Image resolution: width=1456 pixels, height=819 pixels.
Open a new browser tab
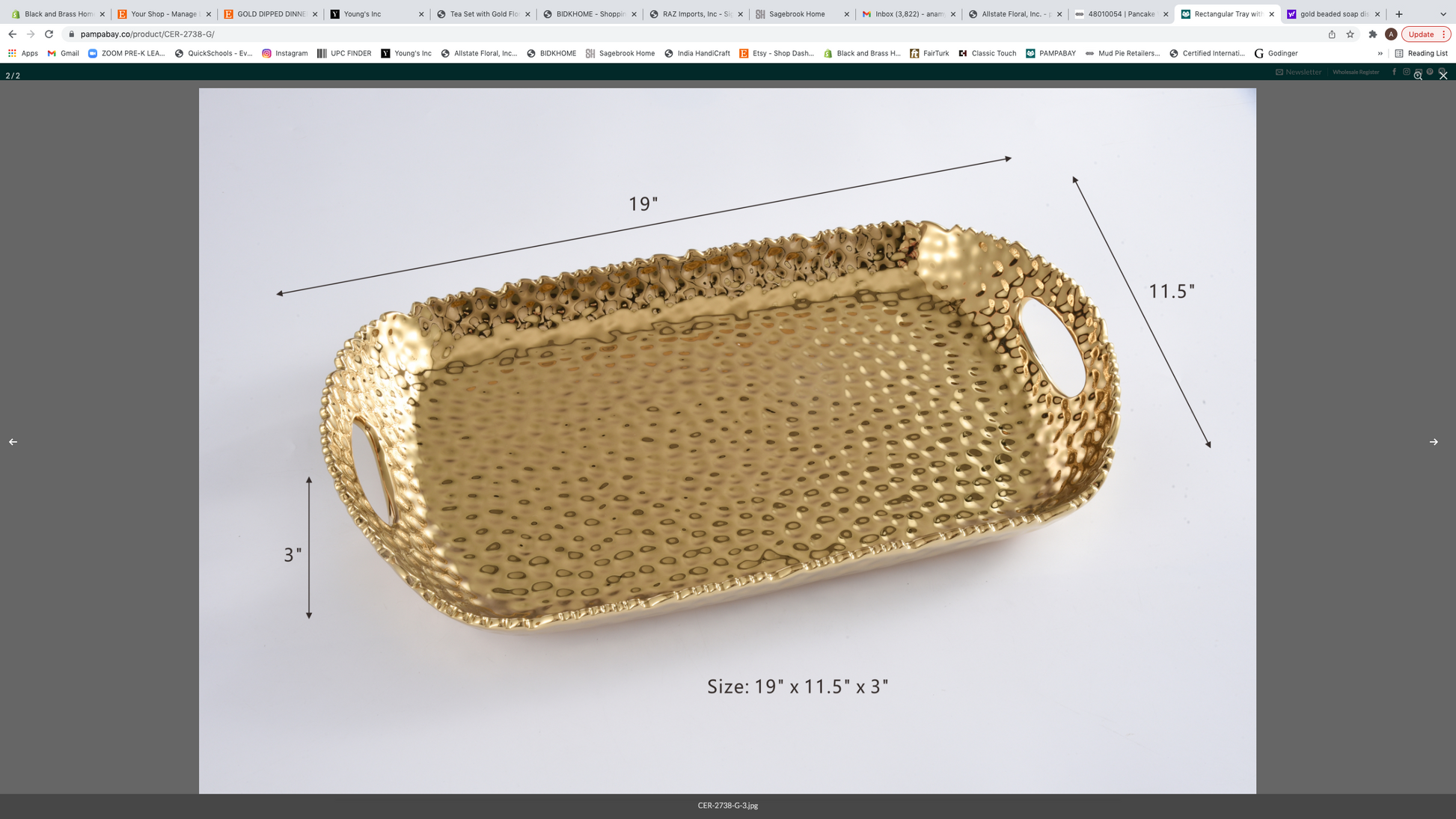1398,14
